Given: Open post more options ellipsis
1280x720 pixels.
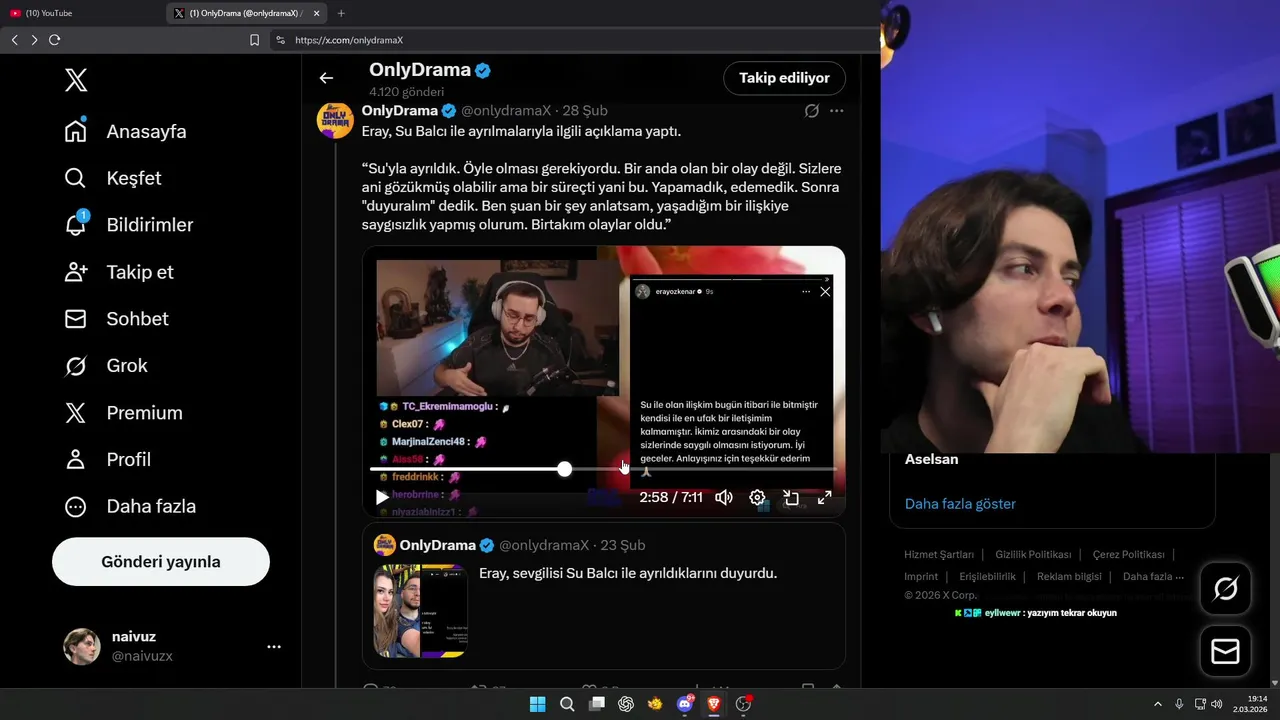Looking at the screenshot, I should 837,111.
